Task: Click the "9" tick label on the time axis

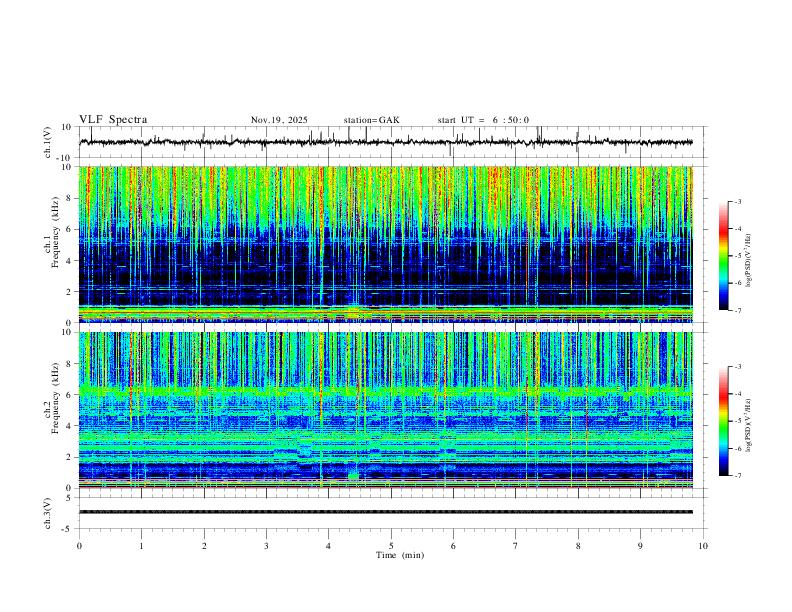Action: click(640, 546)
